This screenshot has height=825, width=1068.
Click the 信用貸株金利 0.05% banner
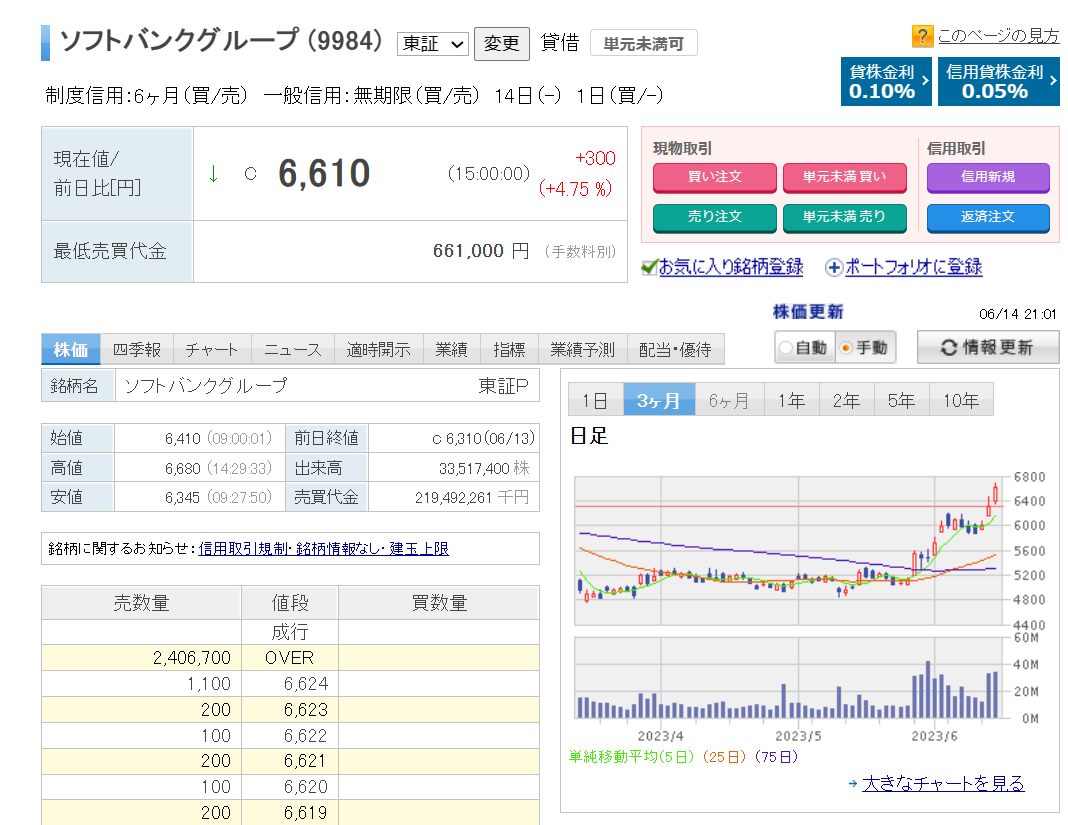(999, 82)
